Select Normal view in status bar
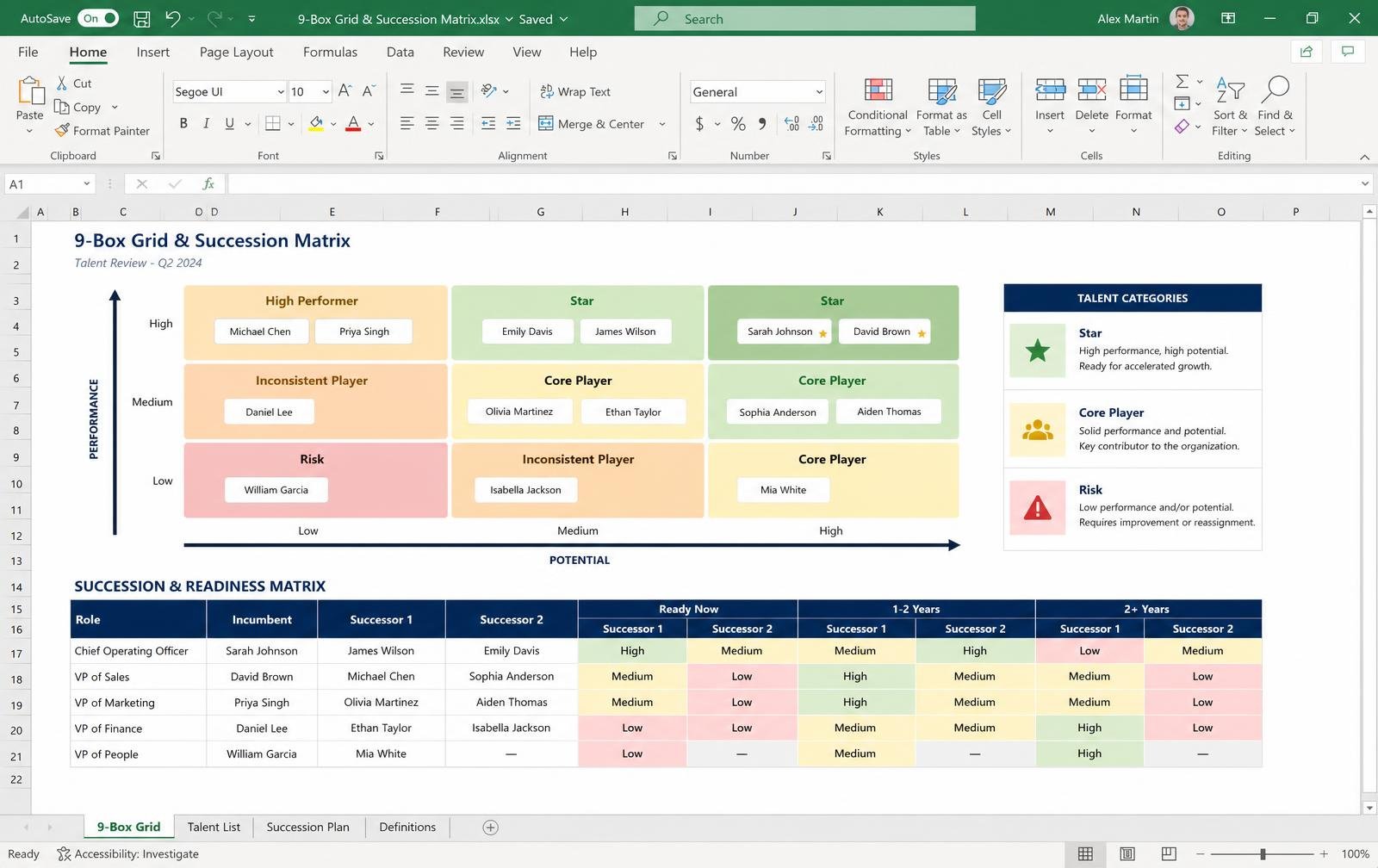This screenshot has width=1378, height=868. (x=1085, y=853)
